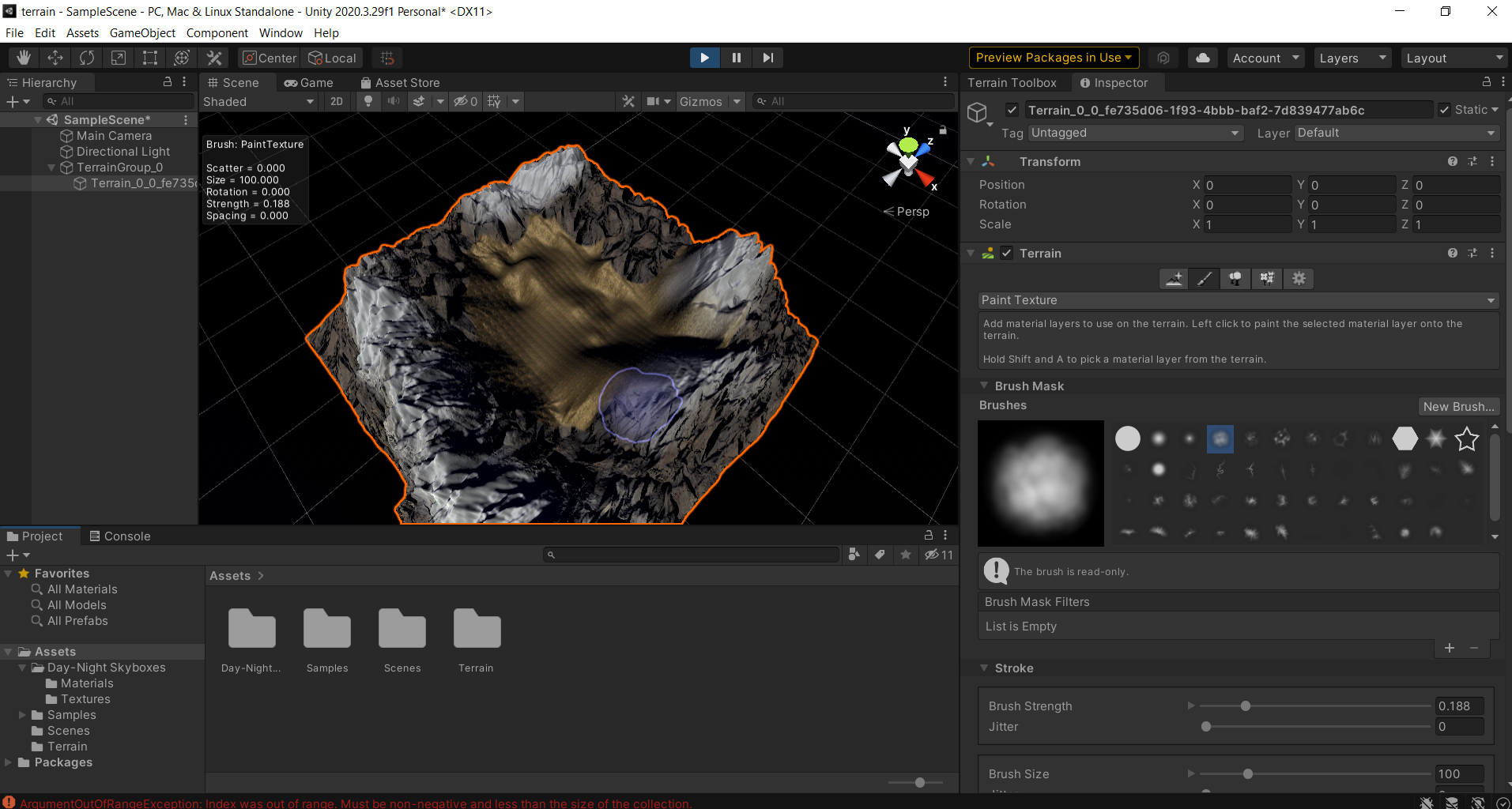
Task: Open the Window menu
Action: pos(281,32)
